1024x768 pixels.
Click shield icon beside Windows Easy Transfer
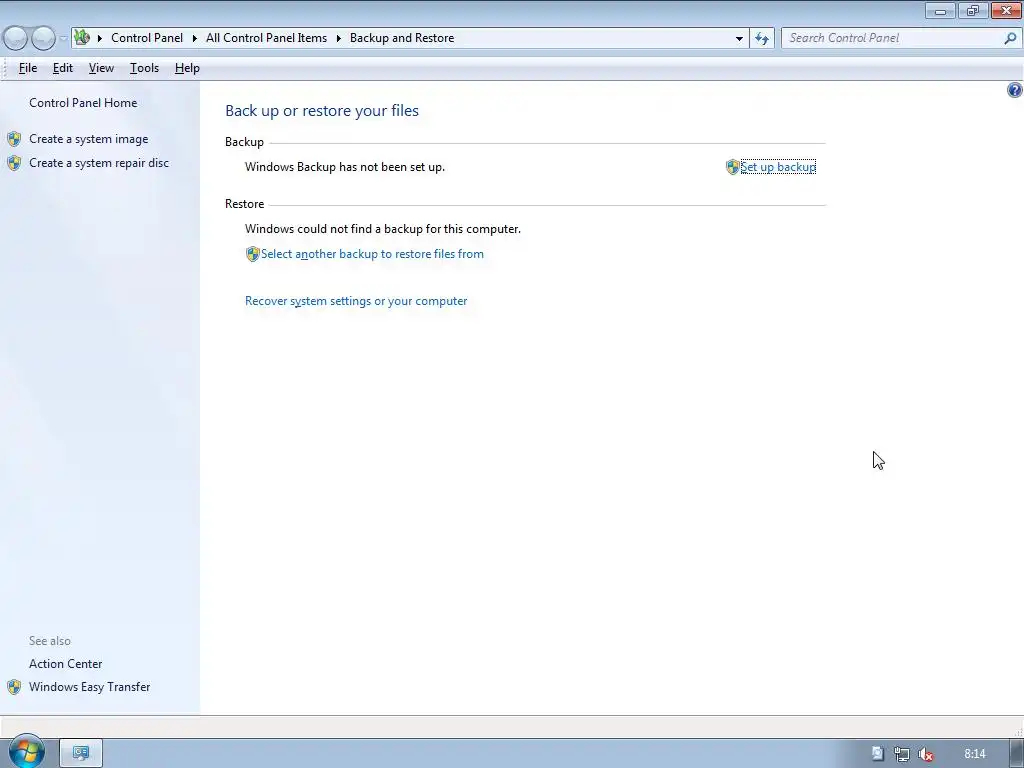coord(14,687)
